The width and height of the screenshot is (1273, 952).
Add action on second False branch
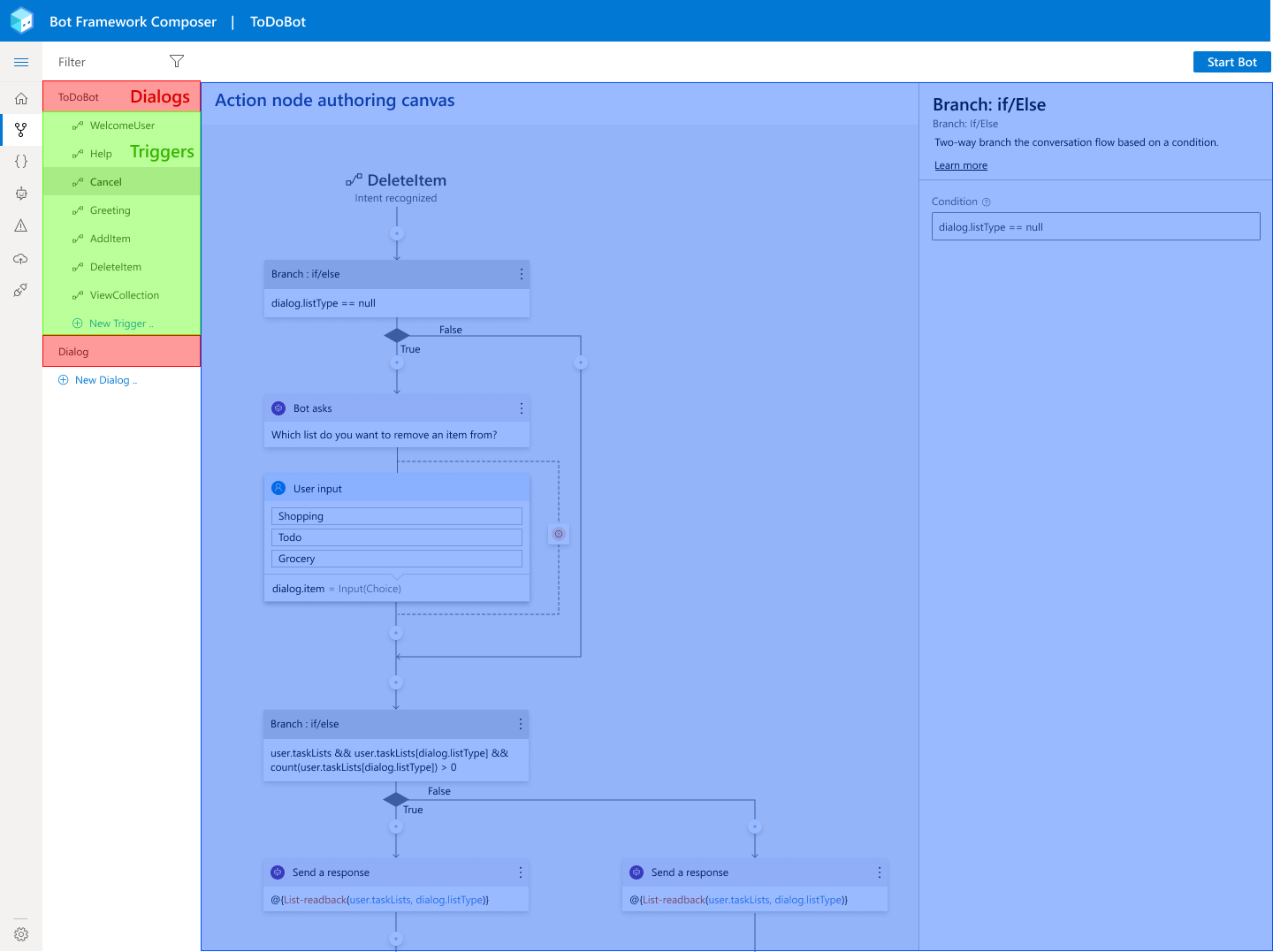(755, 826)
